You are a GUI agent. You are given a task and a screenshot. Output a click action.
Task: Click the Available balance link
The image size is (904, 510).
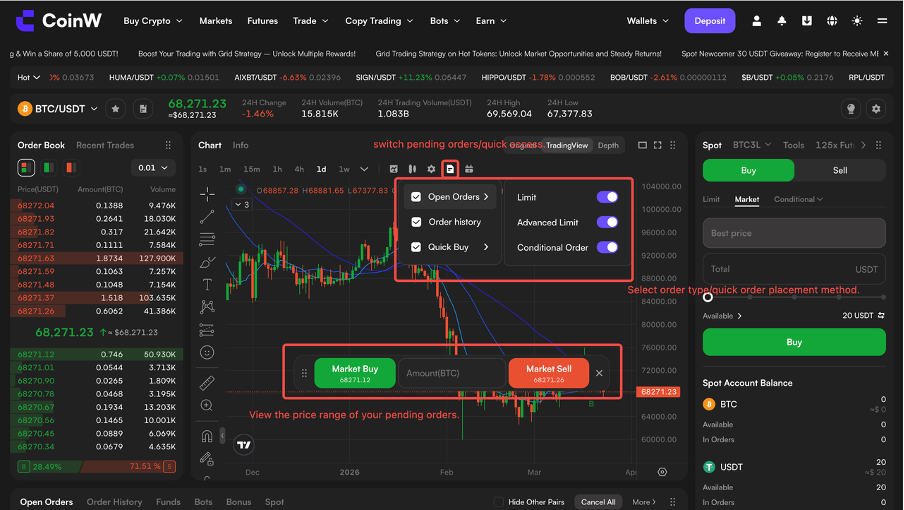coord(722,316)
